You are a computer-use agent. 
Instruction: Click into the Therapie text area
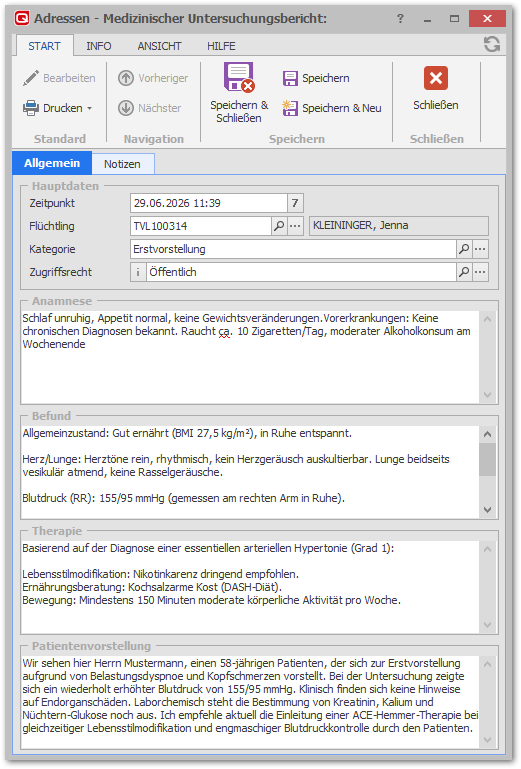click(x=250, y=587)
